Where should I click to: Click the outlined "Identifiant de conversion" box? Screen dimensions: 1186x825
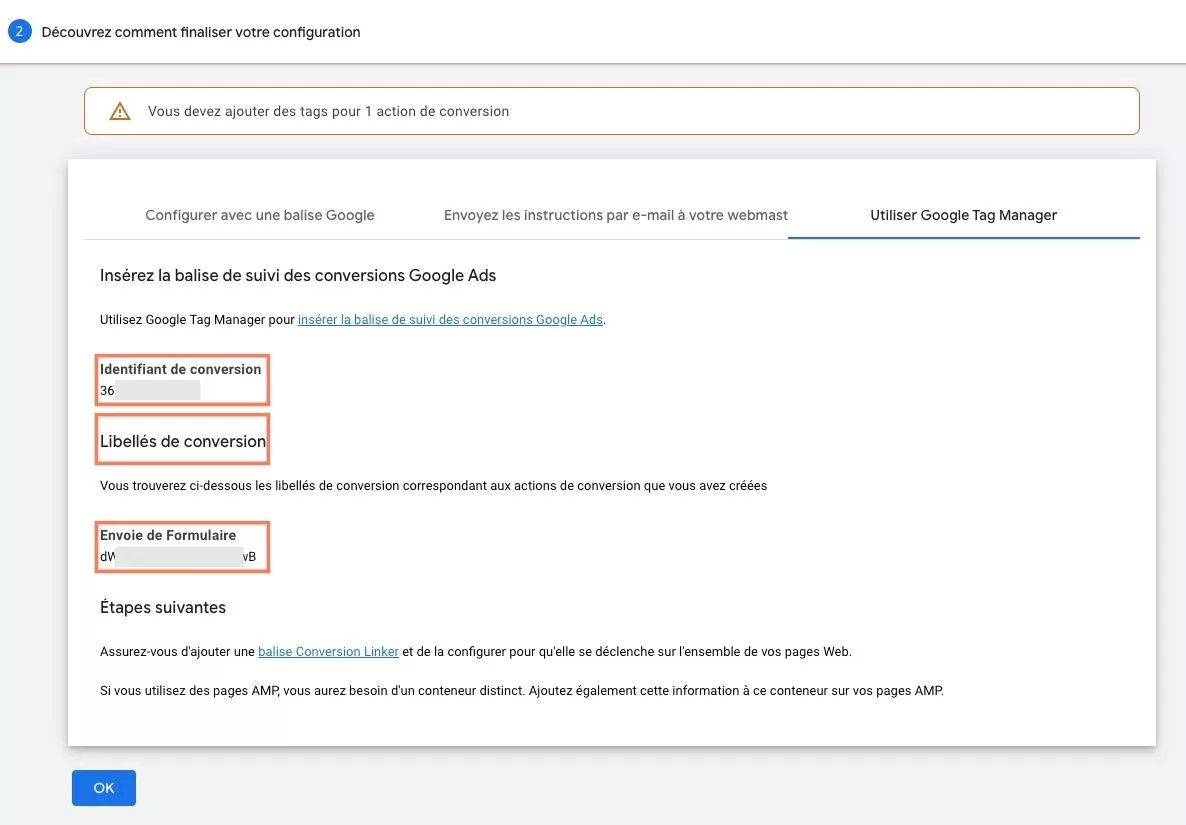(x=181, y=380)
